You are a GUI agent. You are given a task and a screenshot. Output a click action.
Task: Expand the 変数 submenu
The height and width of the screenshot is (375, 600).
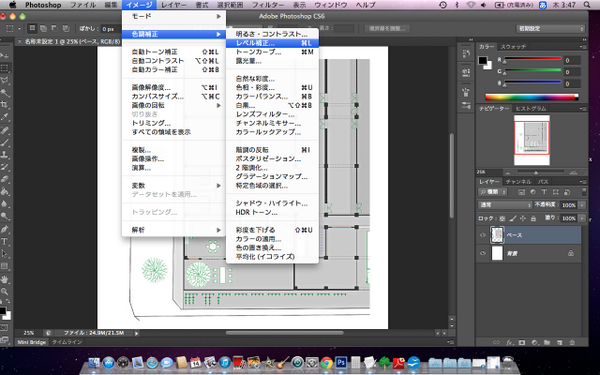174,186
